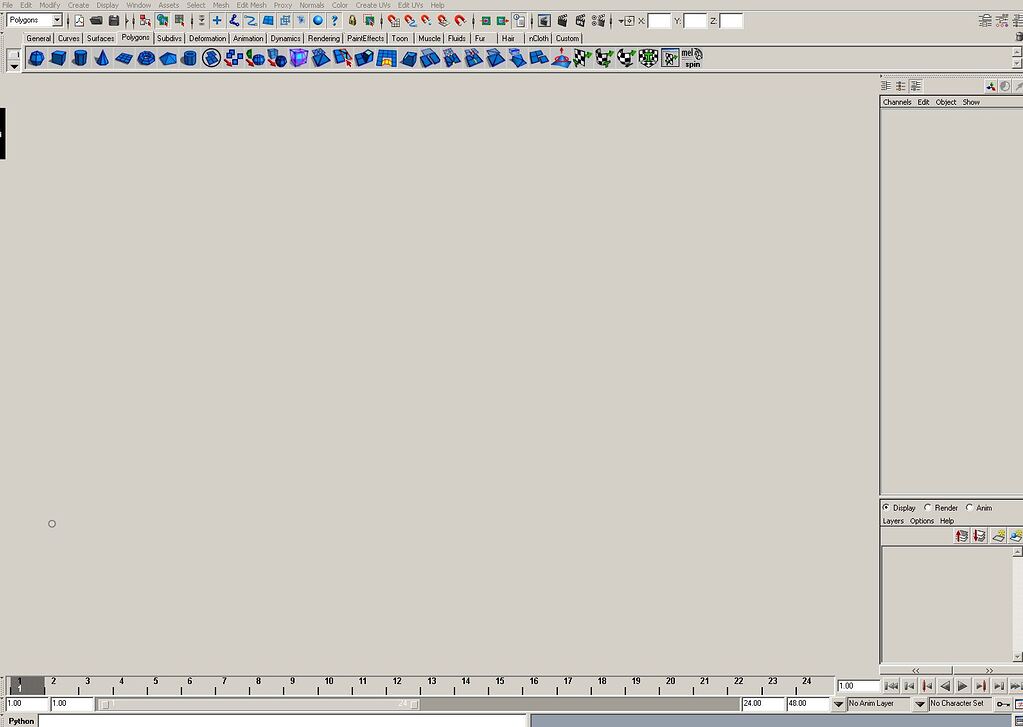Viewport: 1023px width, 727px height.
Task: Switch to the Object tab in channel box
Action: [x=945, y=102]
